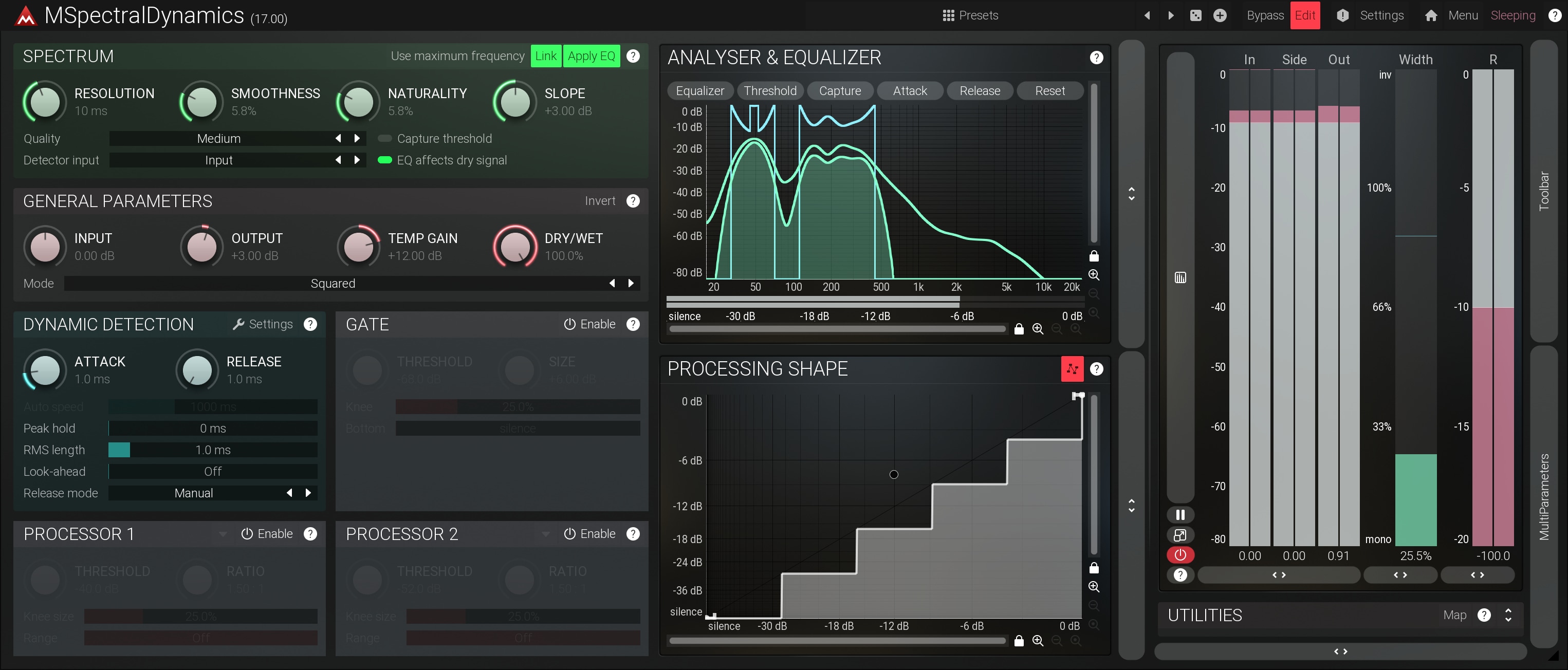Screen dimensions: 1568x670
Task: Click the red processing shape editor icon
Action: click(1072, 369)
